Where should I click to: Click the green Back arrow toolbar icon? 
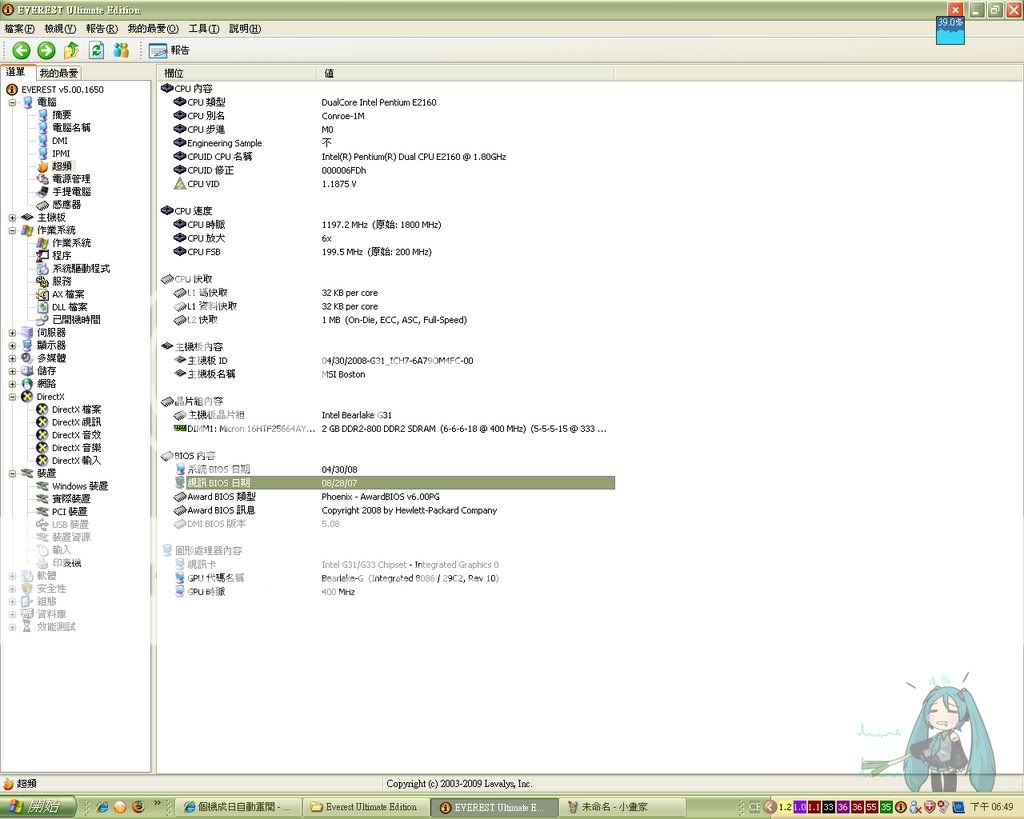coord(21,50)
